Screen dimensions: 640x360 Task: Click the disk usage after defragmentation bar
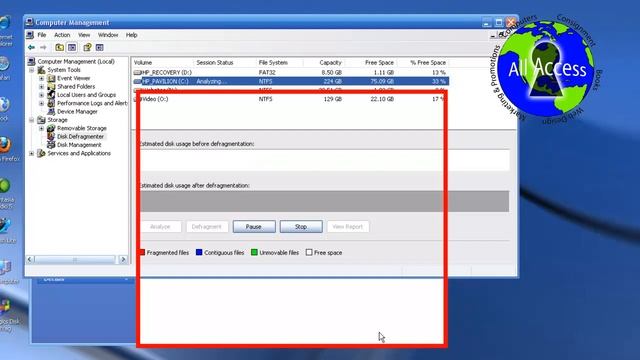pos(324,201)
